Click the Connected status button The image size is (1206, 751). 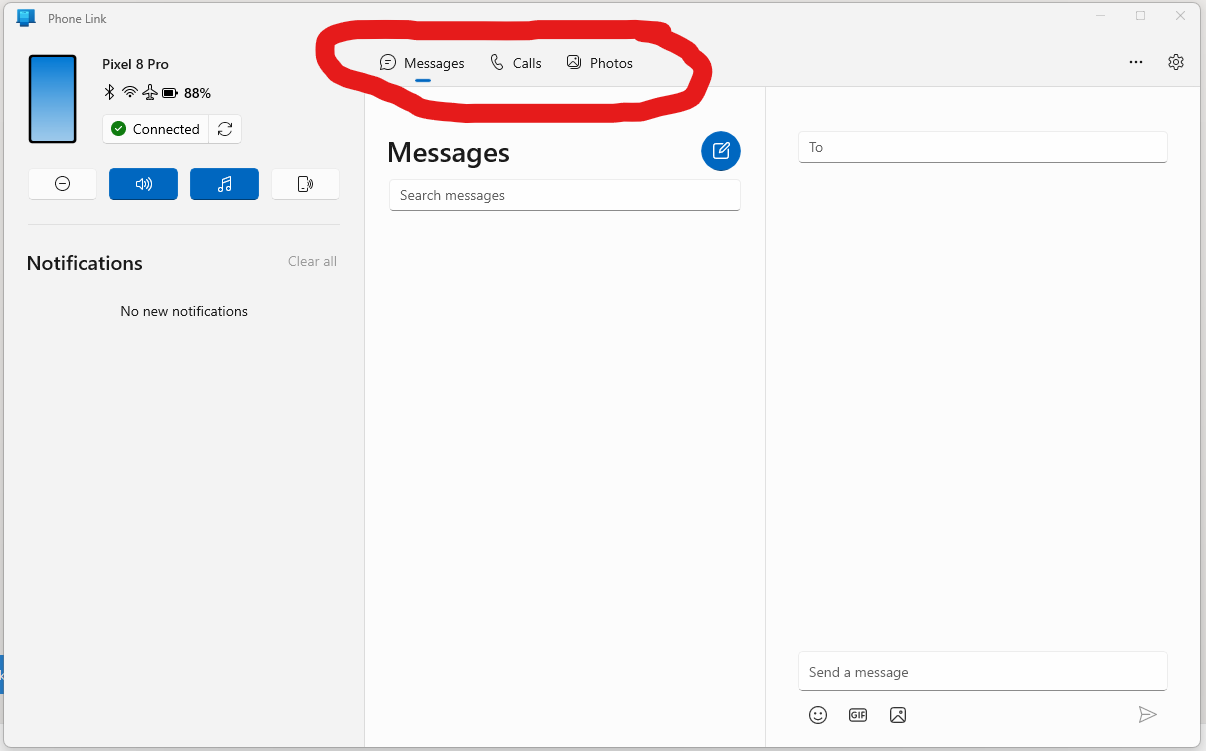click(156, 129)
